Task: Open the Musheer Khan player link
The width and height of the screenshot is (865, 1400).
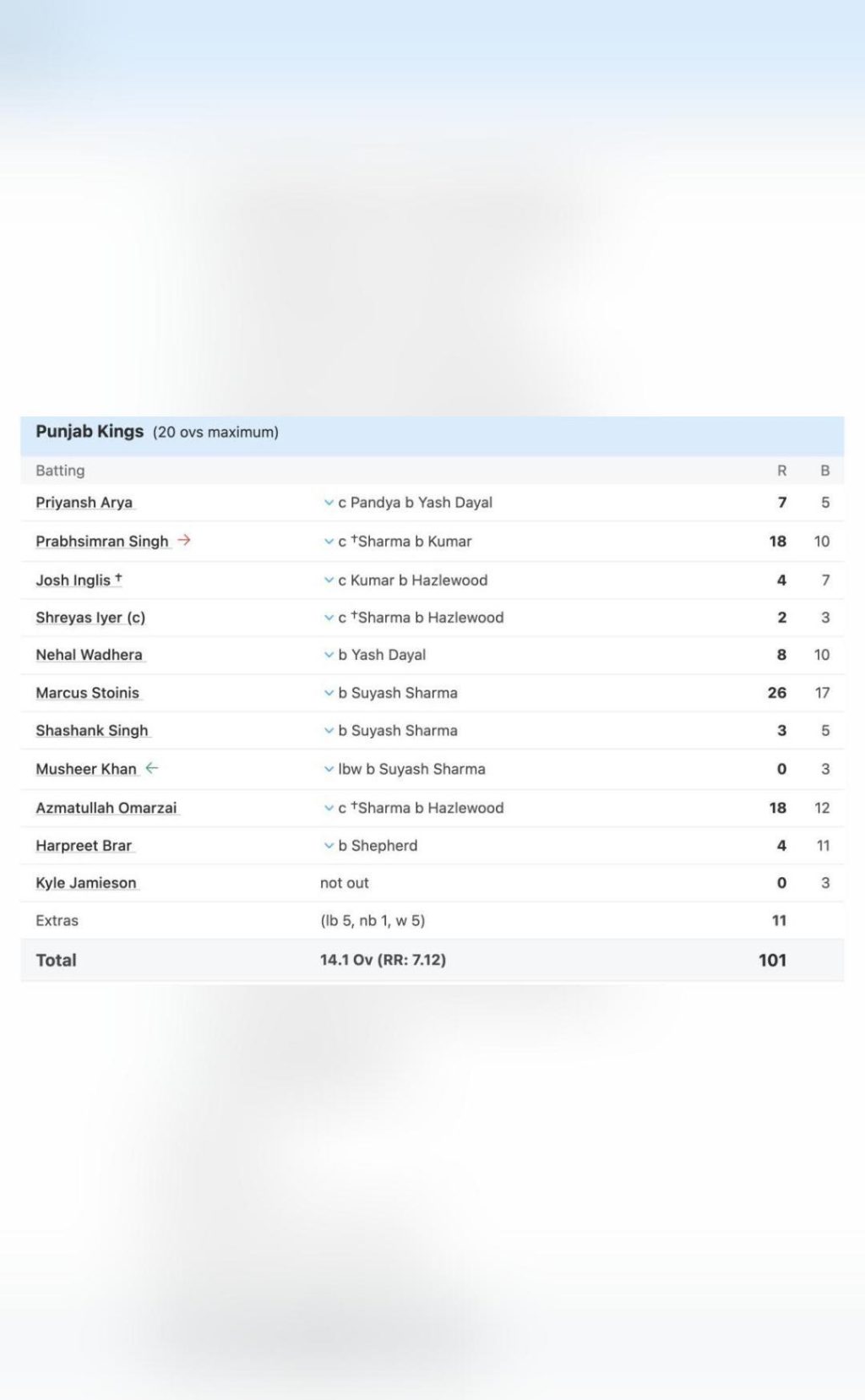Action: click(86, 769)
